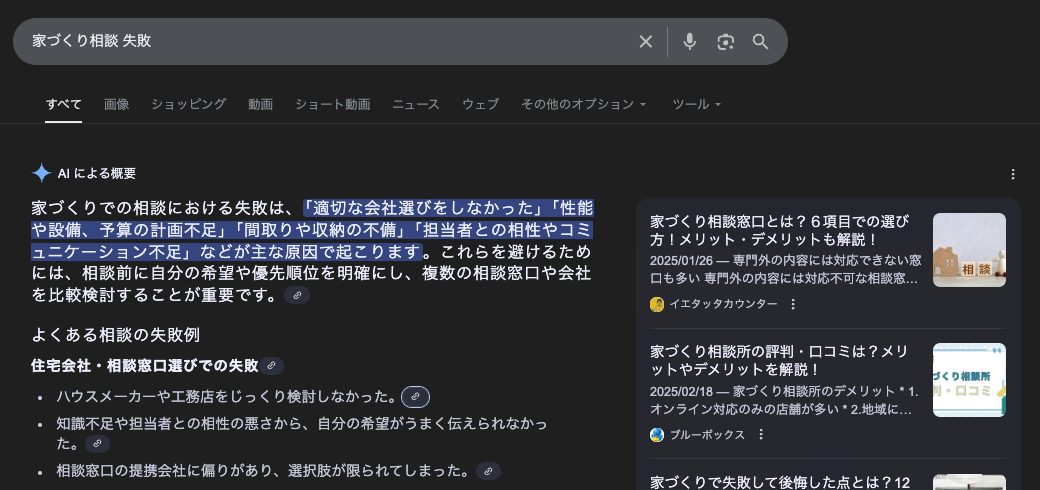The height and width of the screenshot is (490, 1040).
Task: Open the highlighted link icon after じっくり検討しなかった。
Action: pyautogui.click(x=415, y=397)
